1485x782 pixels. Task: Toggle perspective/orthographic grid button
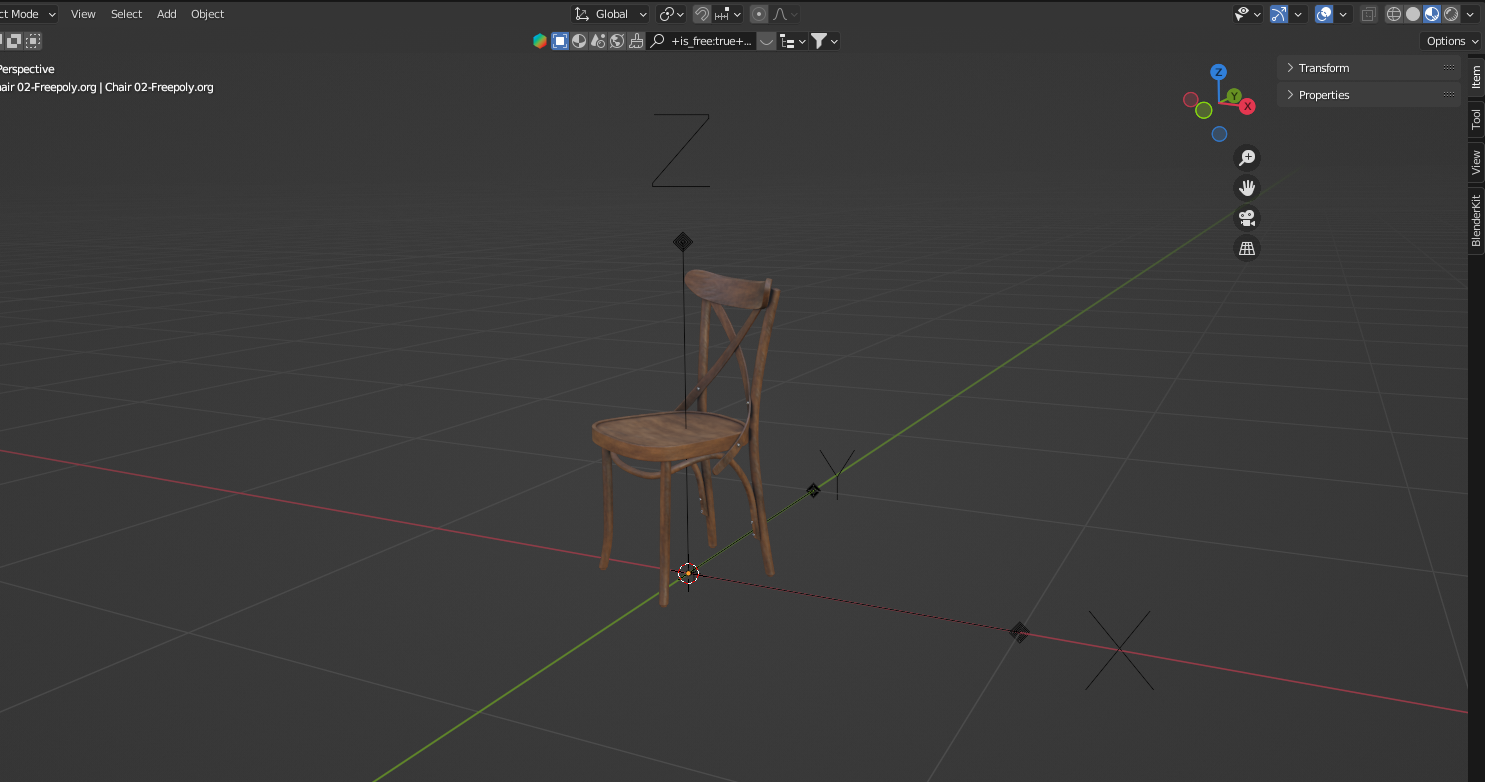click(1247, 248)
